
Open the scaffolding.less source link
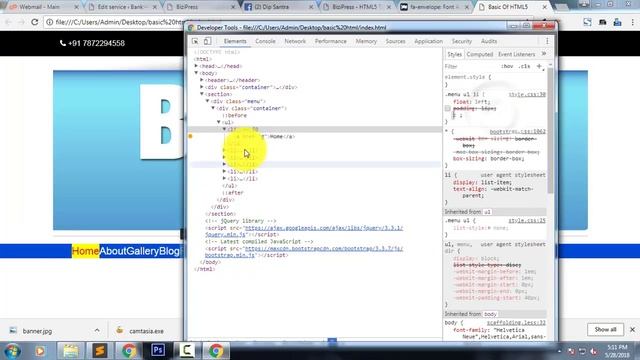point(516,322)
